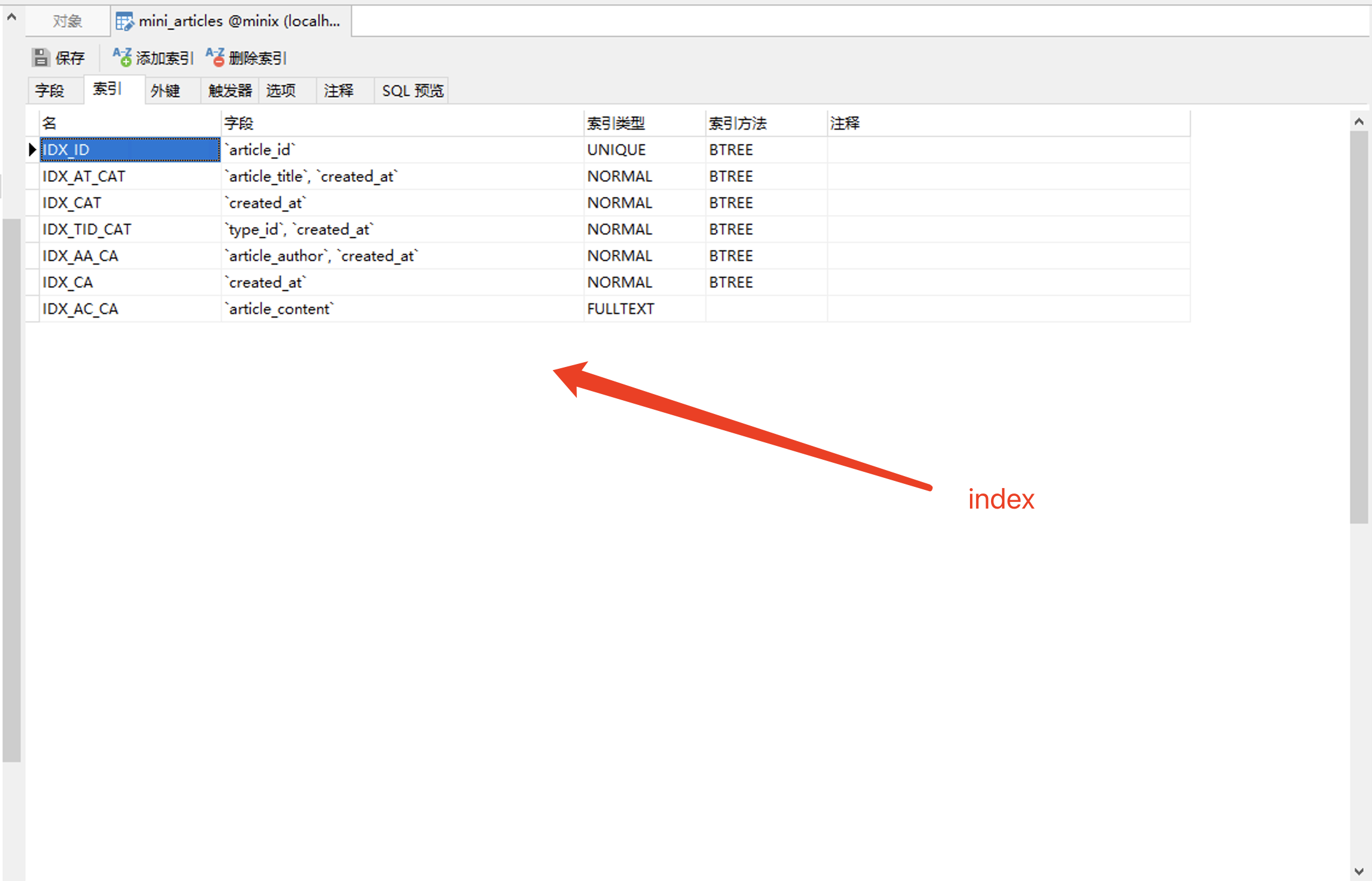1372x881 pixels.
Task: Click the Add Index (添加索引) icon
Action: [122, 57]
